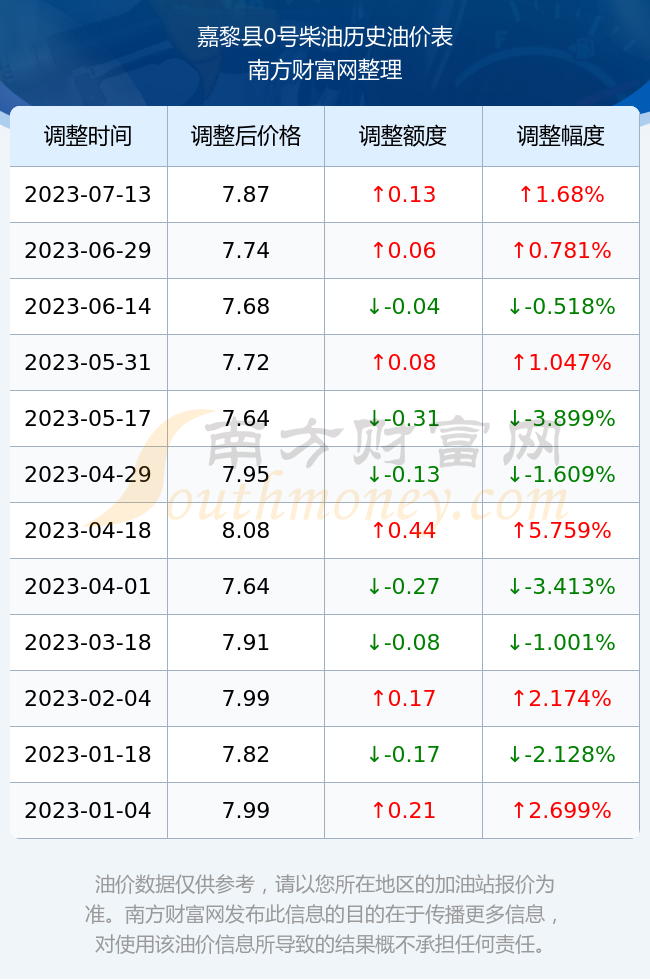Image resolution: width=650 pixels, height=980 pixels.
Task: Click the red up arrow beside 0.13
Action: (378, 194)
